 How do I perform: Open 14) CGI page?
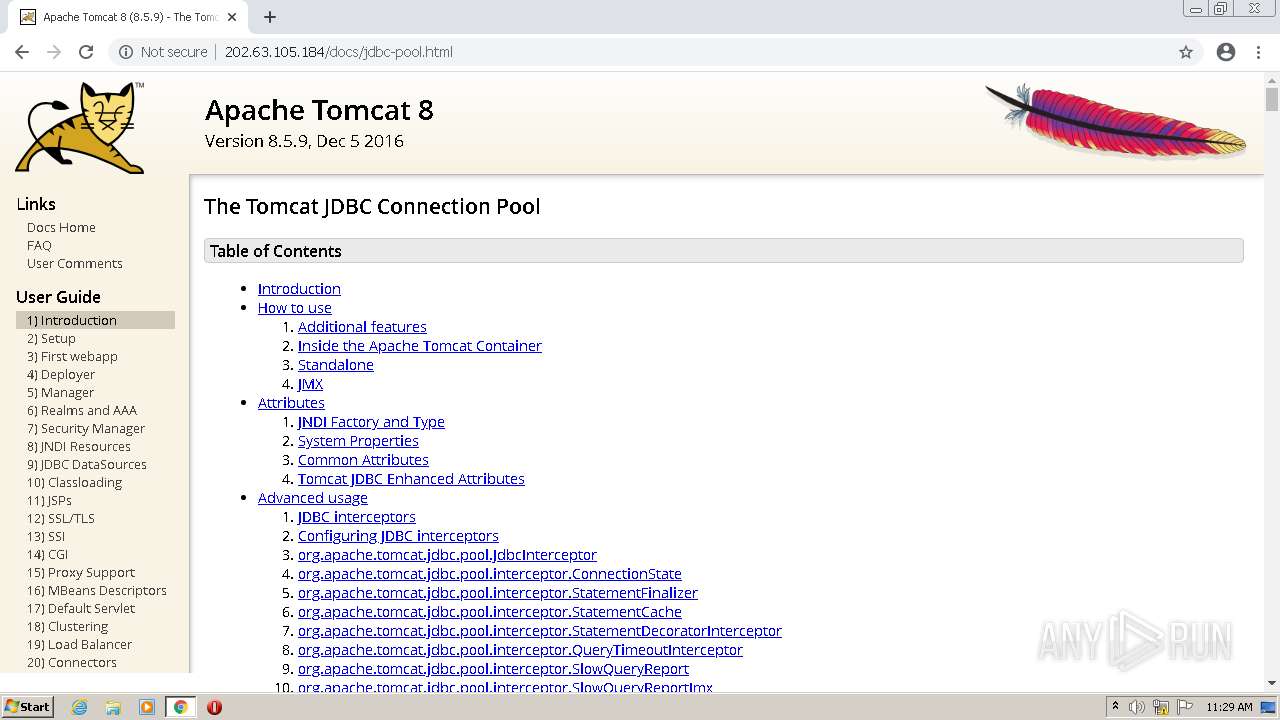coord(47,554)
